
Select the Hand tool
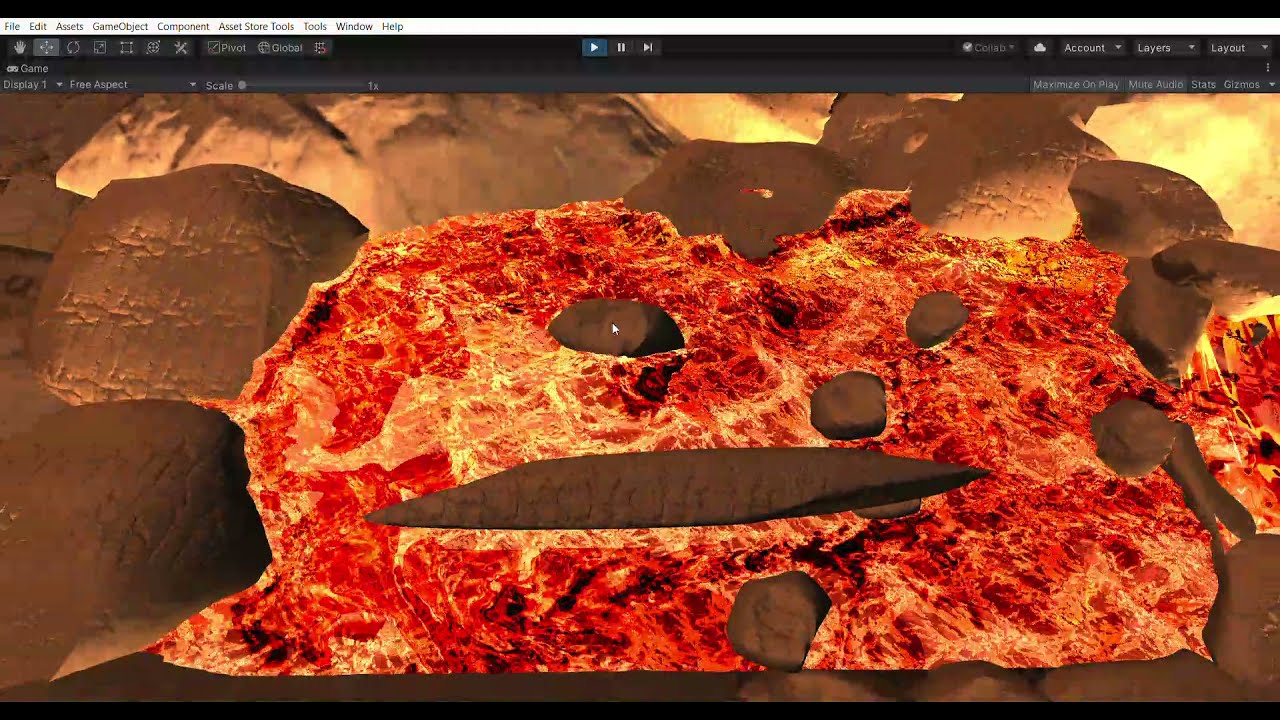(x=19, y=47)
